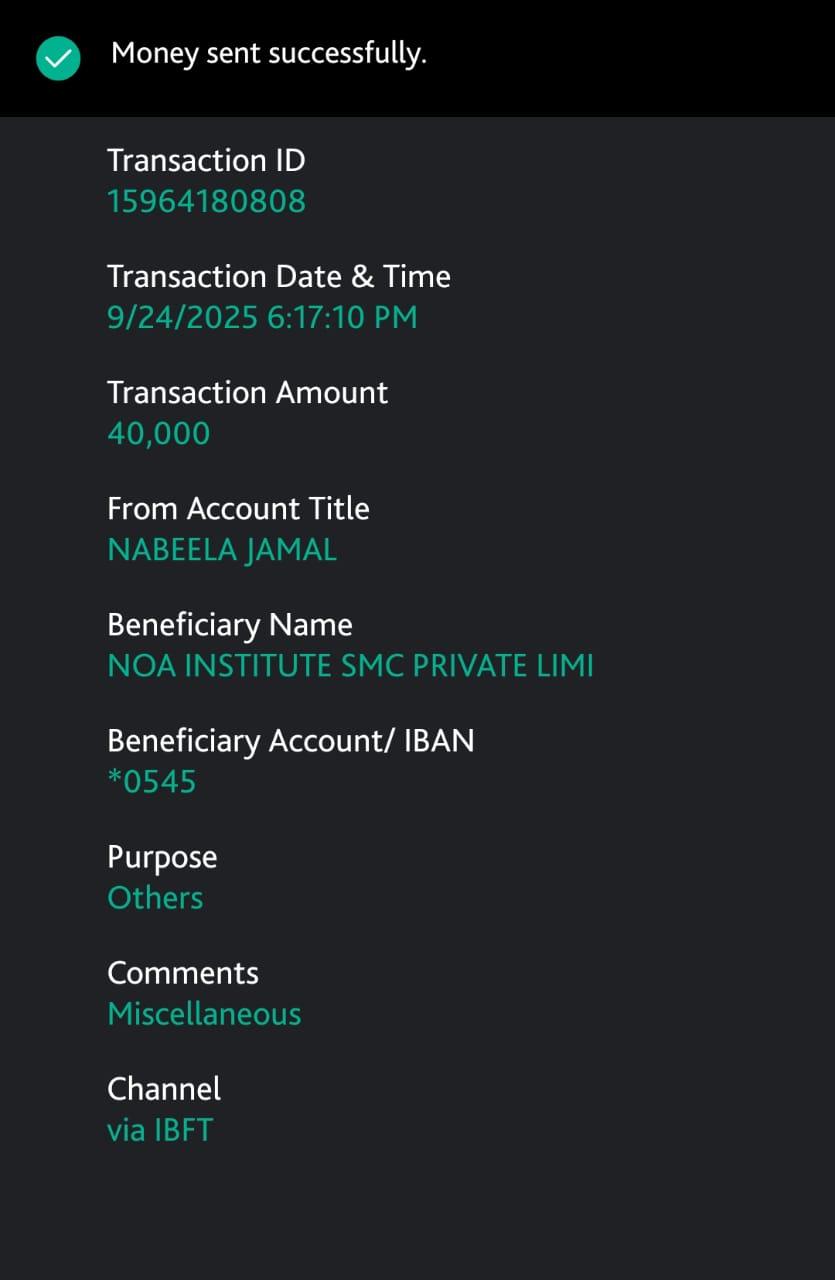Click the Beneficiary Account/ IBAN label

[x=291, y=740]
